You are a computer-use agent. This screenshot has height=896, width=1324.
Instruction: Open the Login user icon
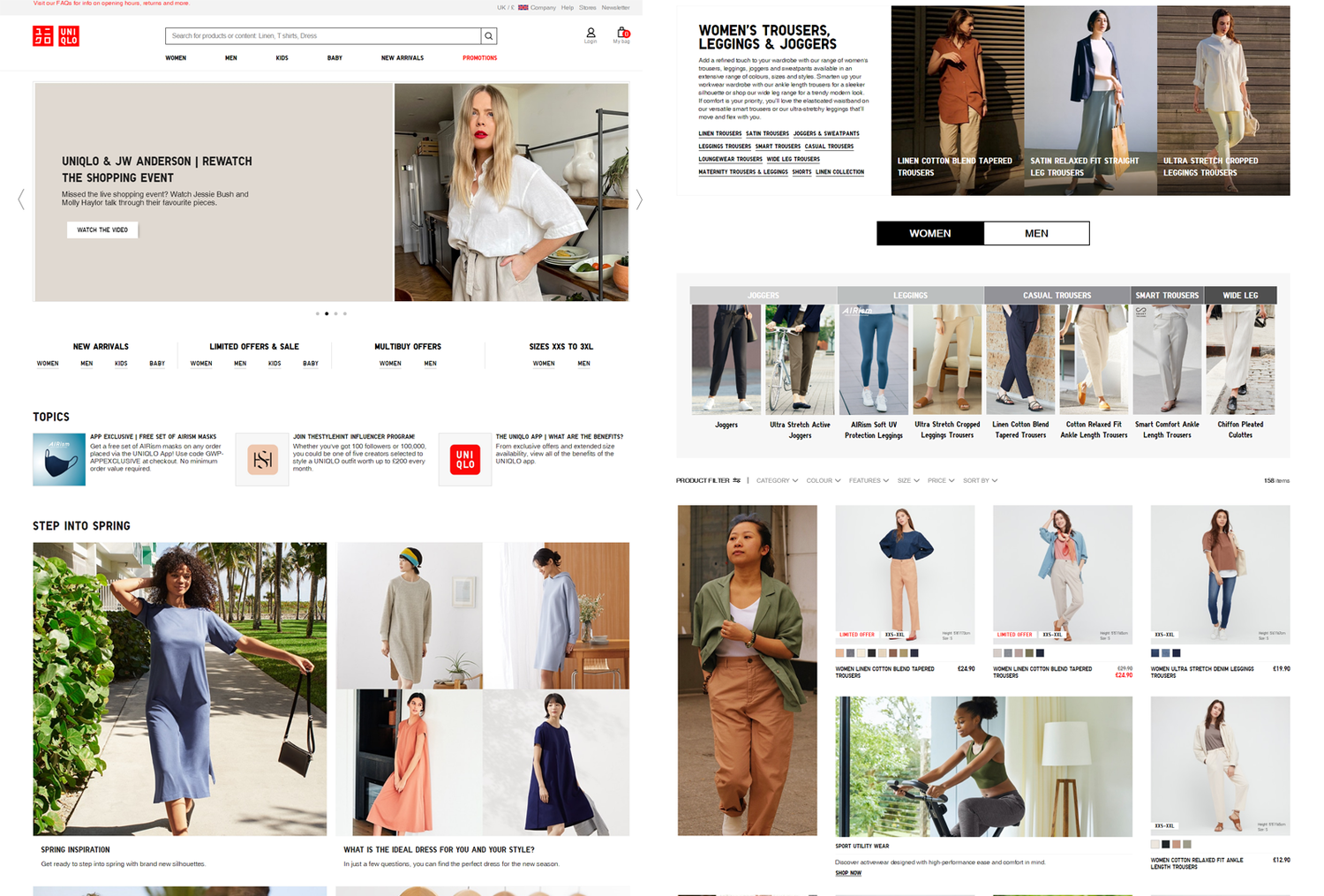(591, 34)
